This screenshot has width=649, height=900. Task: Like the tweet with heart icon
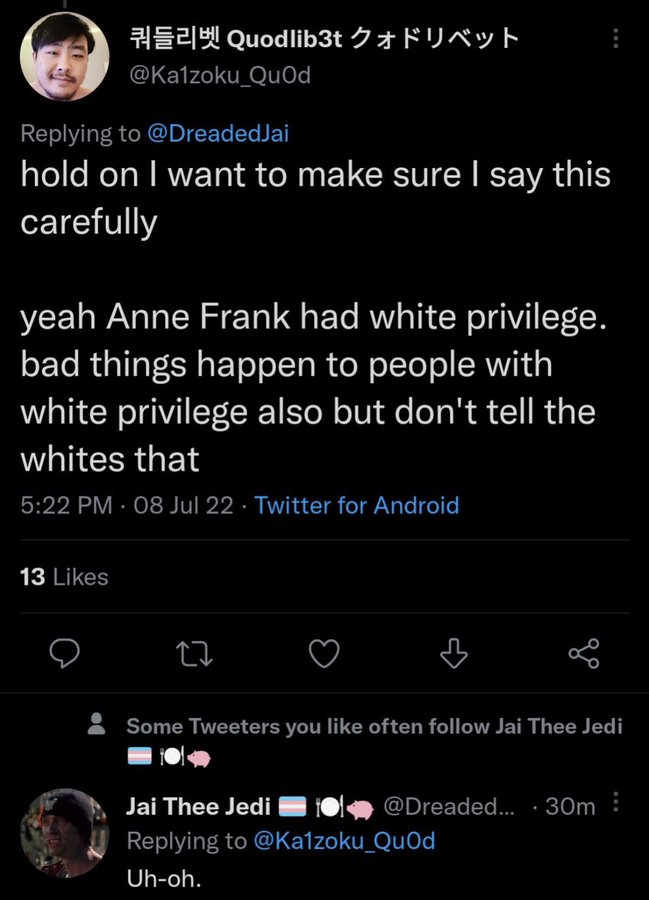321,653
